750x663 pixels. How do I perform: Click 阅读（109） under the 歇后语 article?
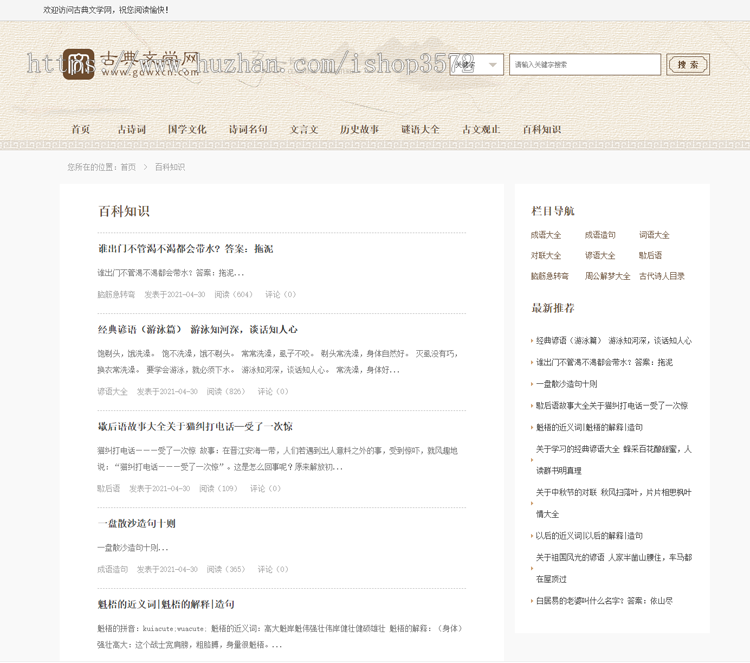coord(219,488)
